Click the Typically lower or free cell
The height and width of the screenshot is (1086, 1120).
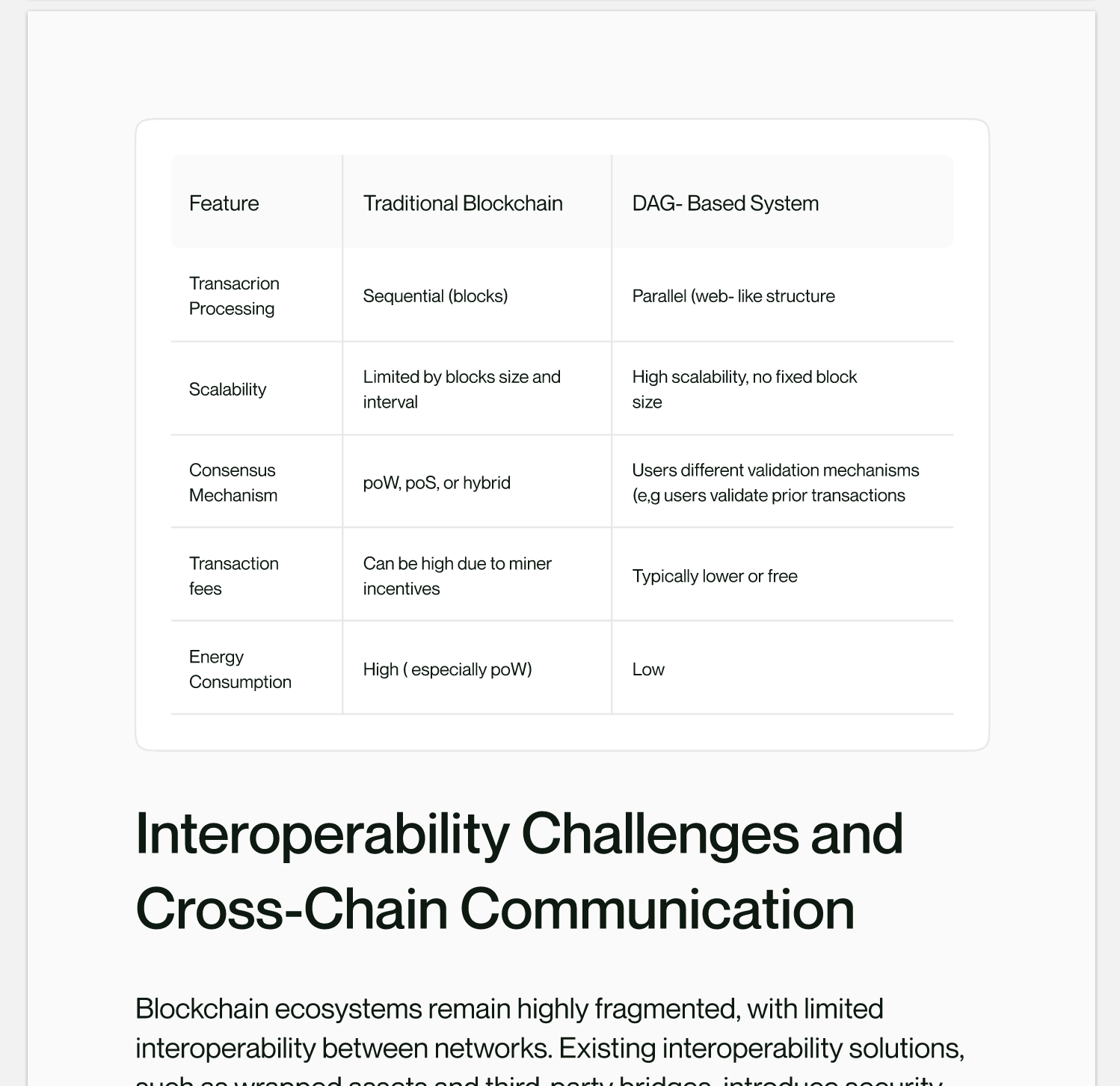click(x=714, y=577)
